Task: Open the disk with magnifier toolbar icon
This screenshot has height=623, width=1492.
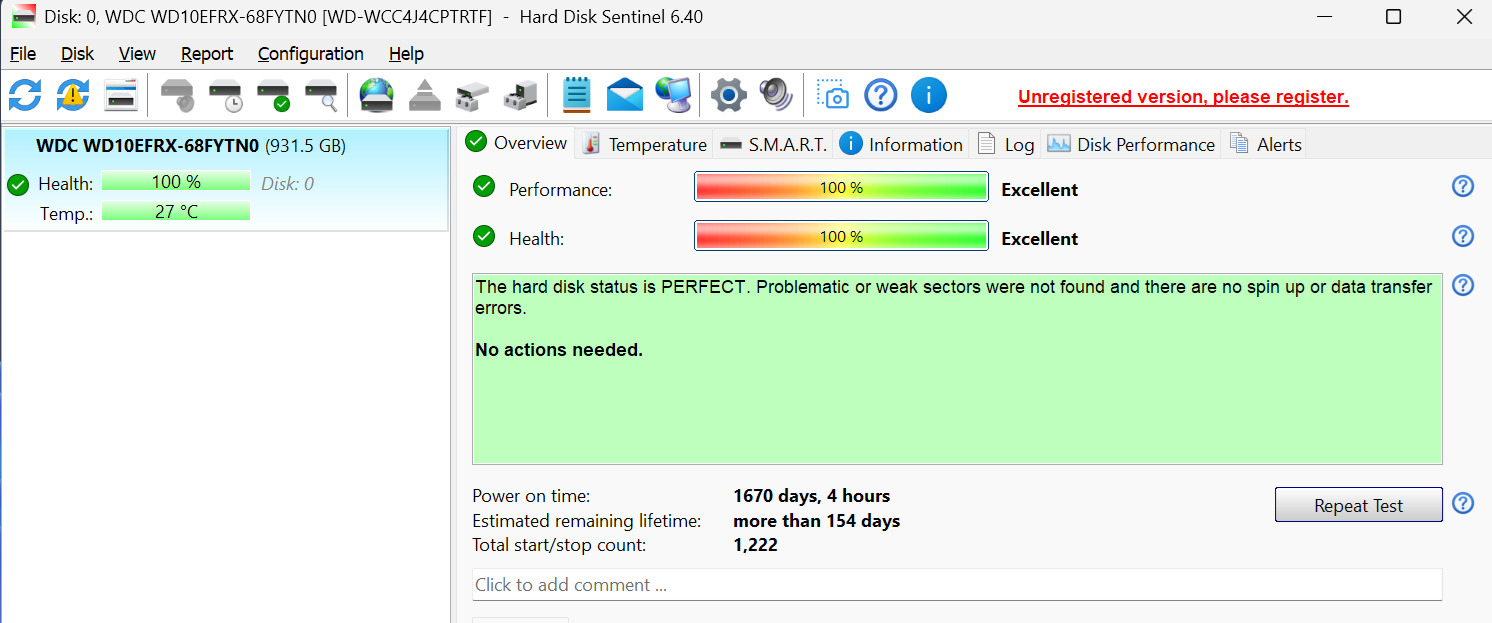Action: 321,96
